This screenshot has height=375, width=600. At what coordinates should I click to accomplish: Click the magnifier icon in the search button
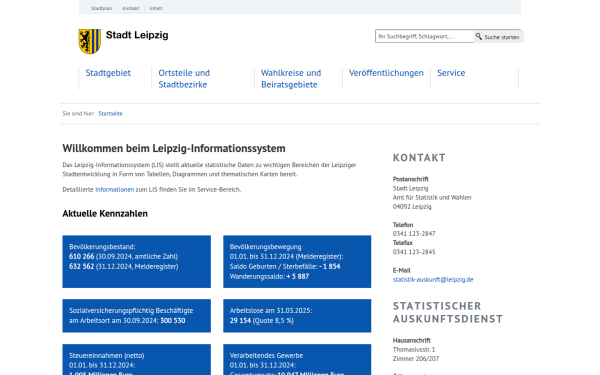pos(479,36)
